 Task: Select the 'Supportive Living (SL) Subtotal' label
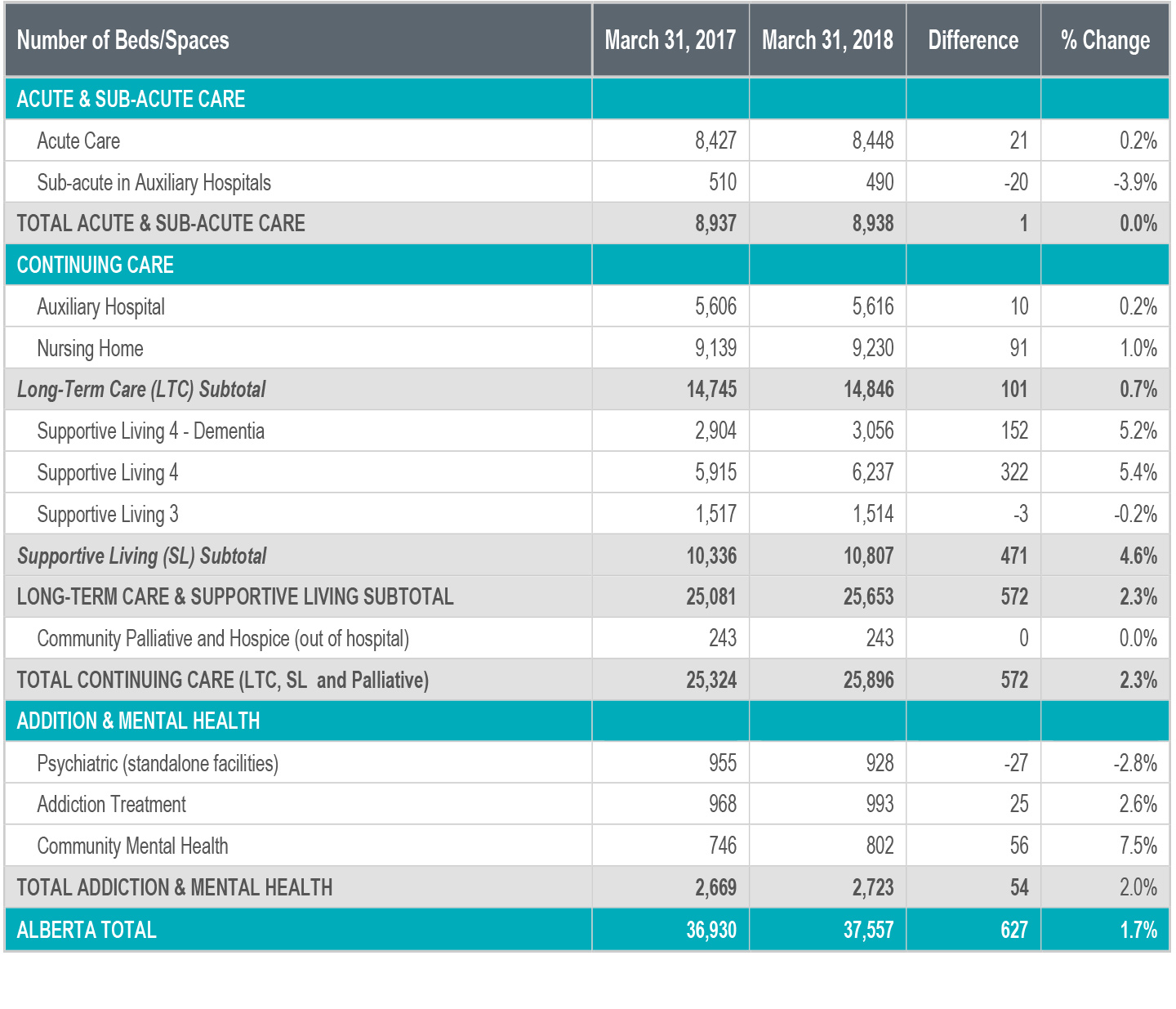(x=142, y=556)
